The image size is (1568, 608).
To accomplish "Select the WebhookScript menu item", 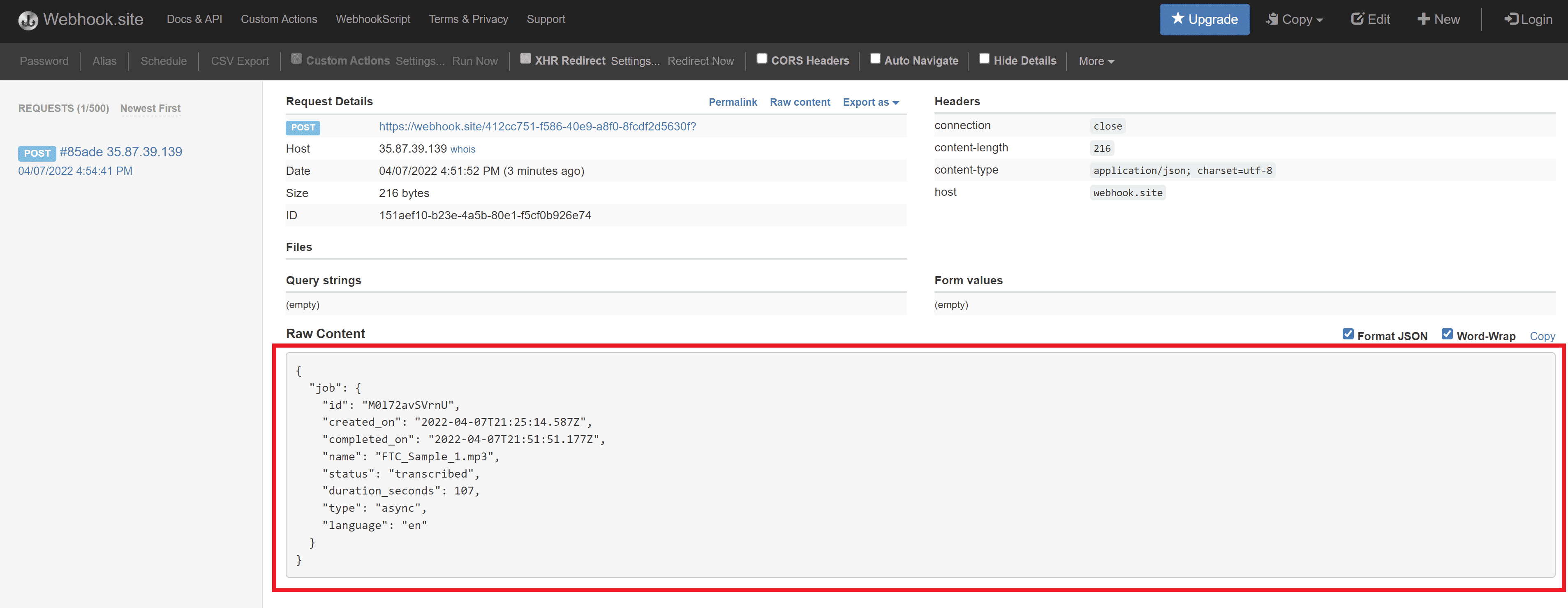I will (x=373, y=19).
